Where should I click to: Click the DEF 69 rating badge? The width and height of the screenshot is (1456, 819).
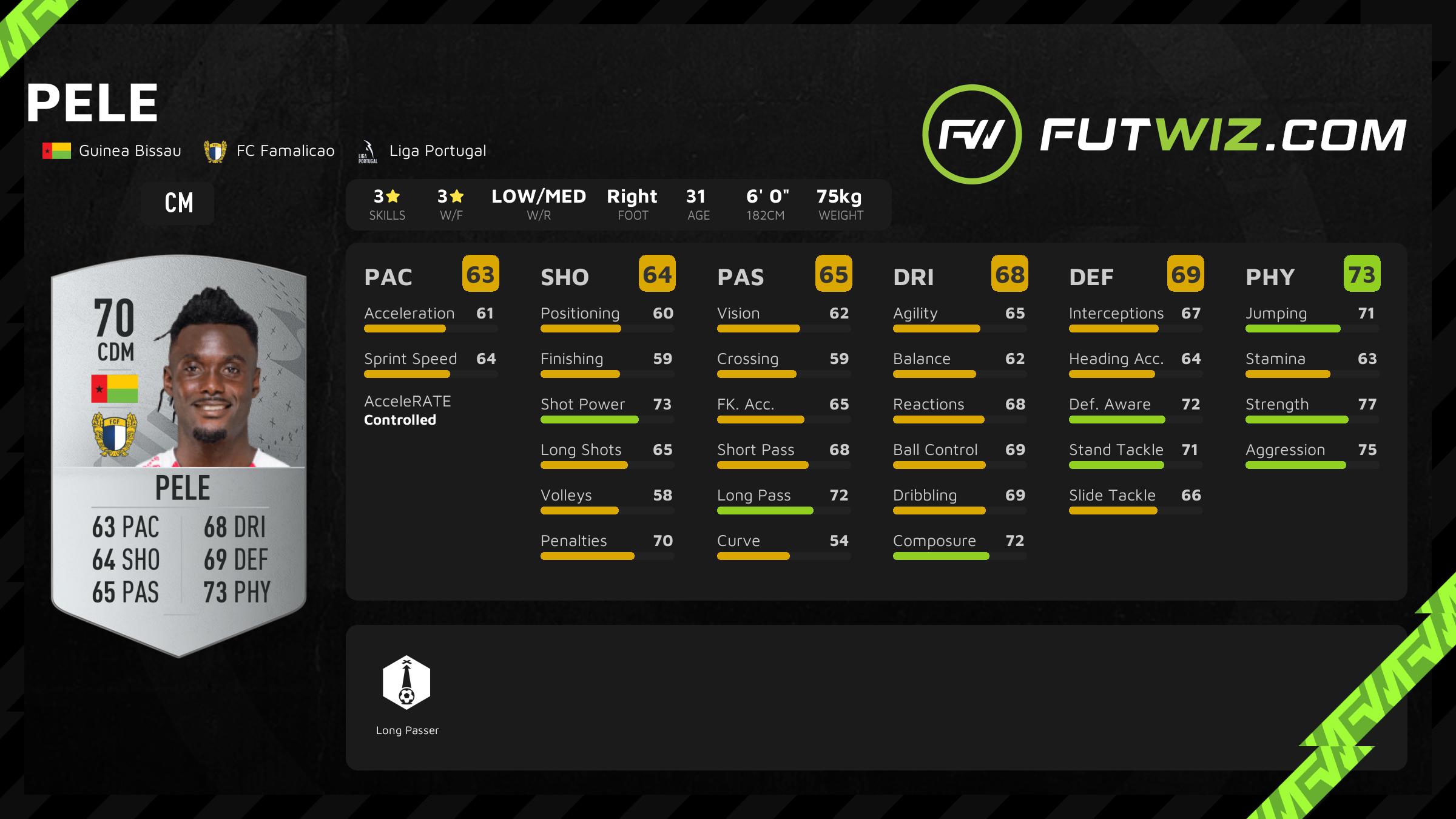1185,274
